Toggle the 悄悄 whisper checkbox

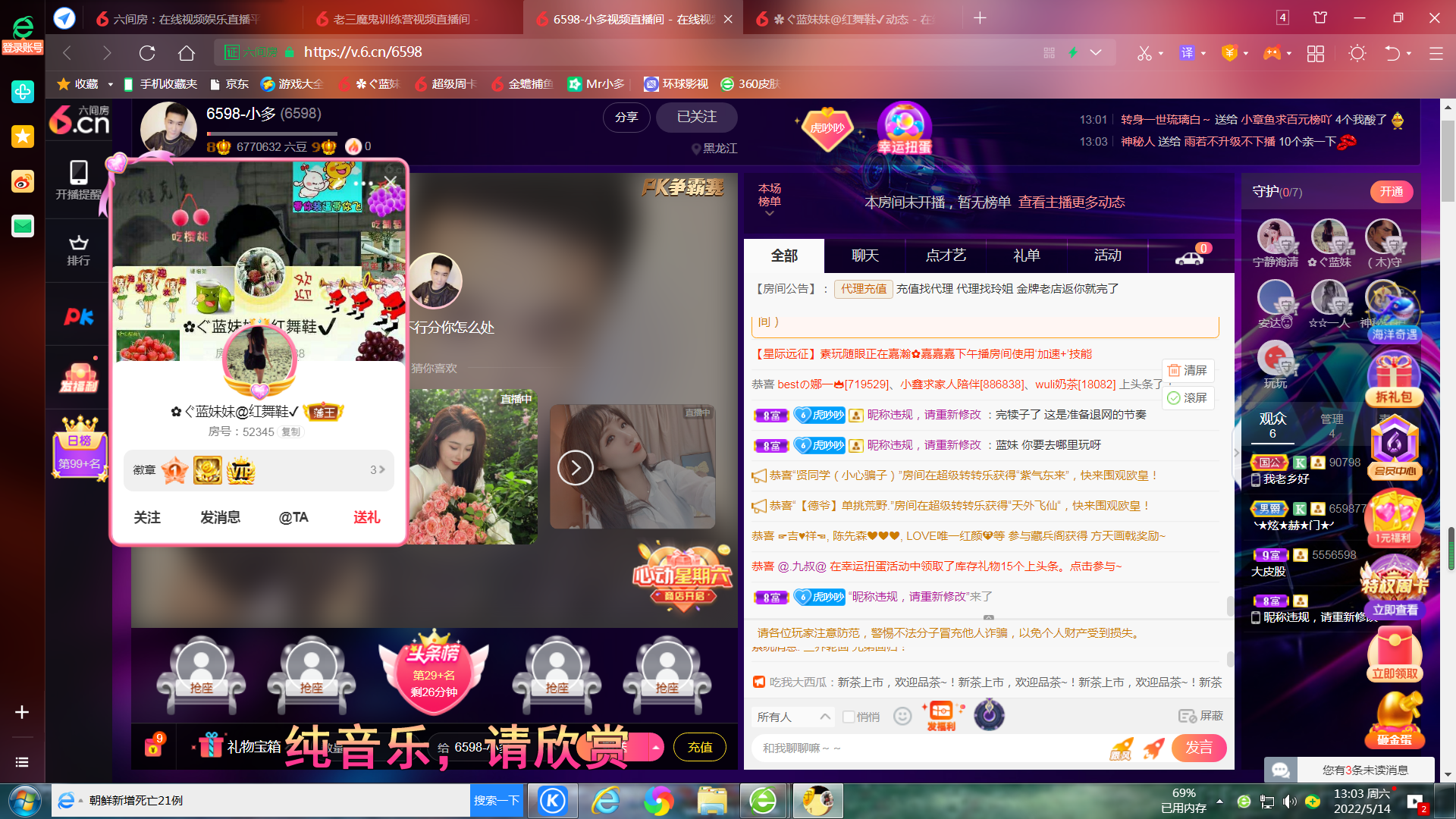tap(849, 717)
